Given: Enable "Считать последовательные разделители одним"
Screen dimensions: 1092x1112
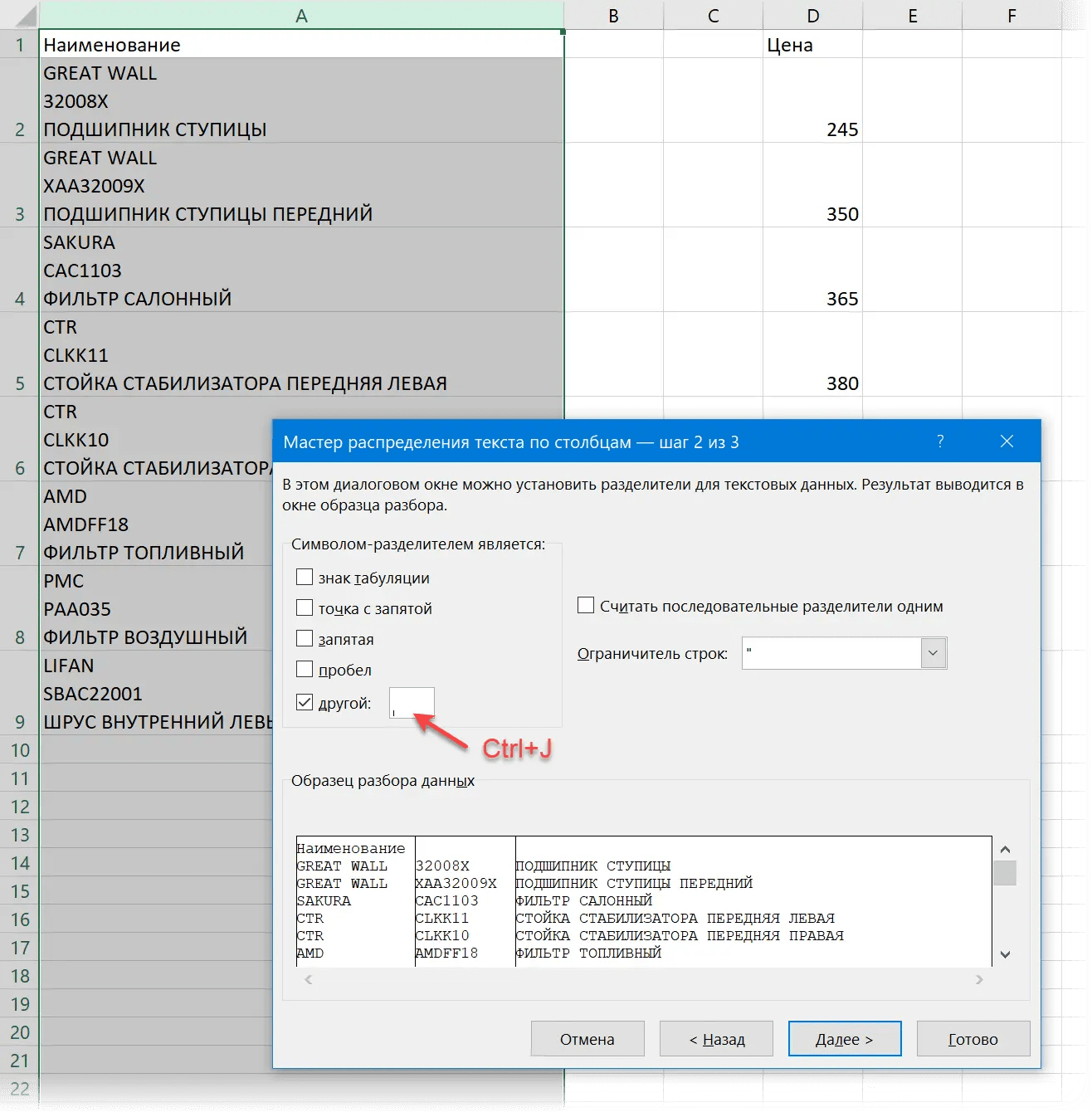Looking at the screenshot, I should click(x=586, y=605).
